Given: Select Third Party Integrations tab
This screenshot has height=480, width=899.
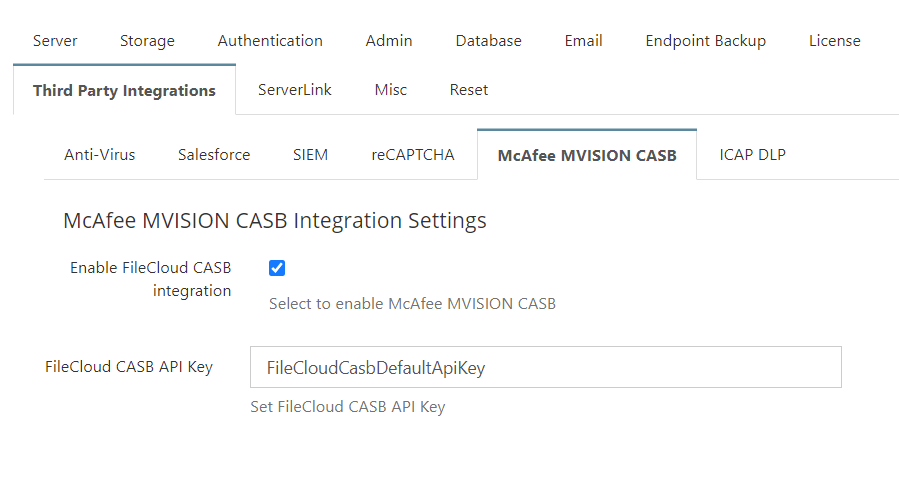Looking at the screenshot, I should click(124, 90).
